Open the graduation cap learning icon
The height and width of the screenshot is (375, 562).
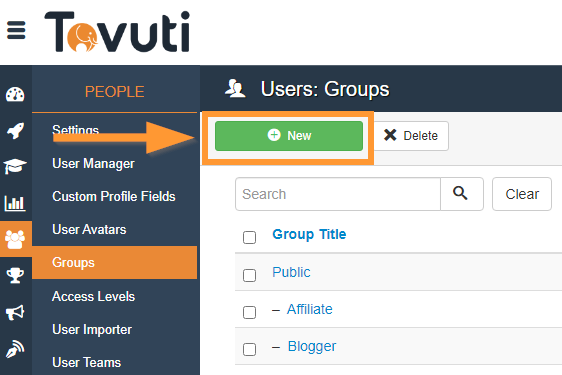(x=15, y=166)
